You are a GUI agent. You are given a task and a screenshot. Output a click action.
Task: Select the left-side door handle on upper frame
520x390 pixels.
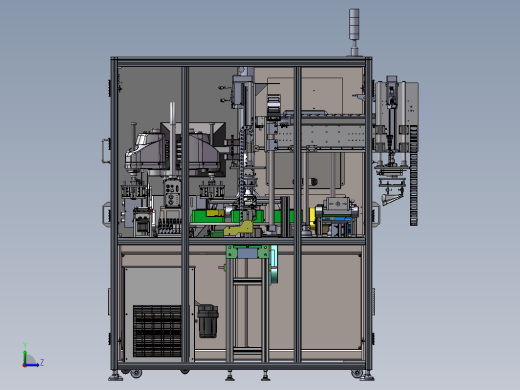pos(105,151)
